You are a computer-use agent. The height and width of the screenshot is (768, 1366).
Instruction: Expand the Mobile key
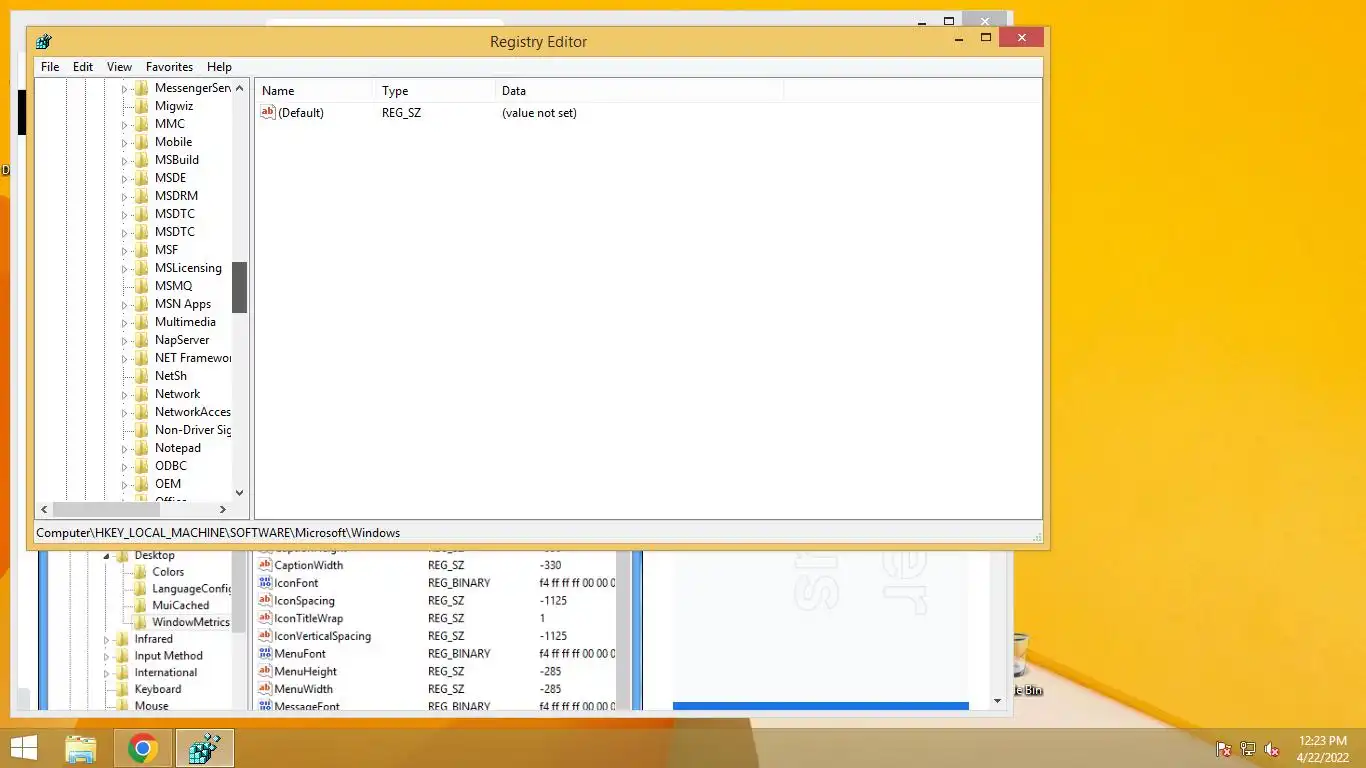pyautogui.click(x=126, y=143)
